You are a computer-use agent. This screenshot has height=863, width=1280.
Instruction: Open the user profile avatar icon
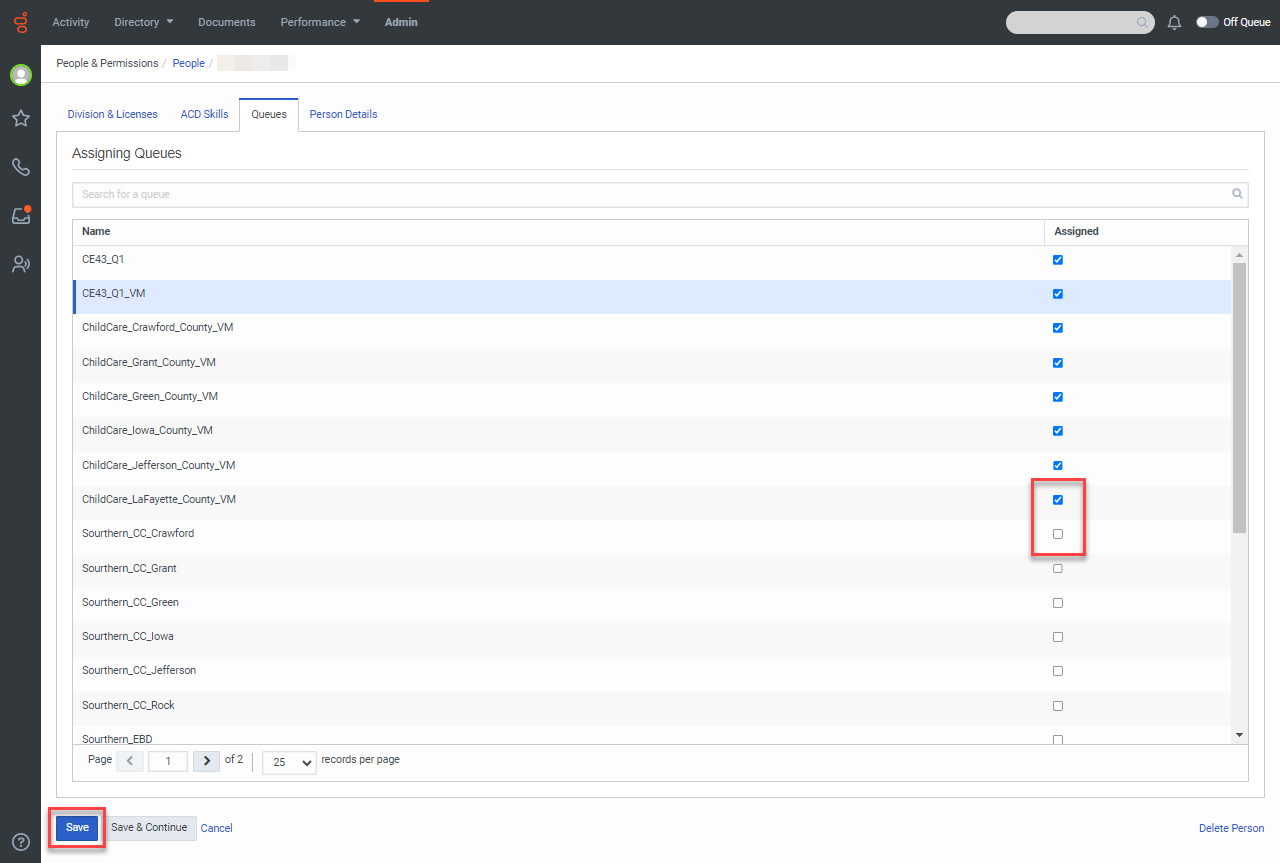coord(20,75)
